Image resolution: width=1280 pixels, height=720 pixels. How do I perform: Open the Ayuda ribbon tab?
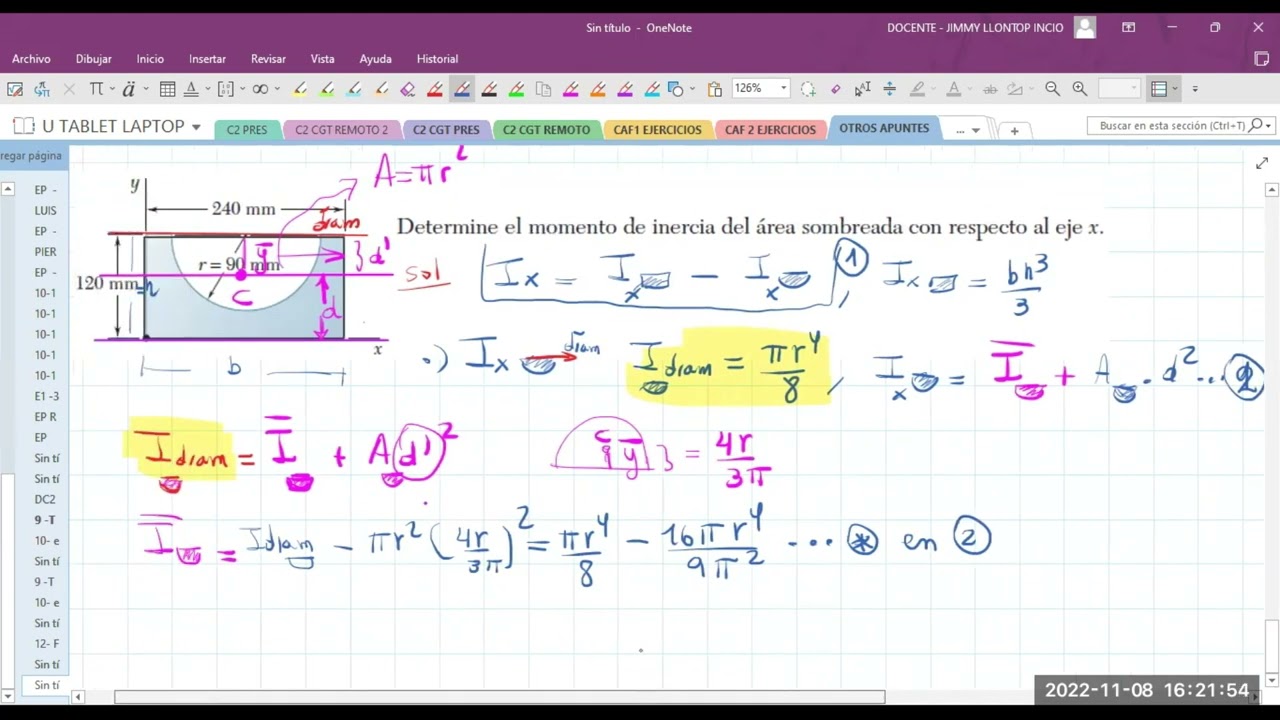375,59
